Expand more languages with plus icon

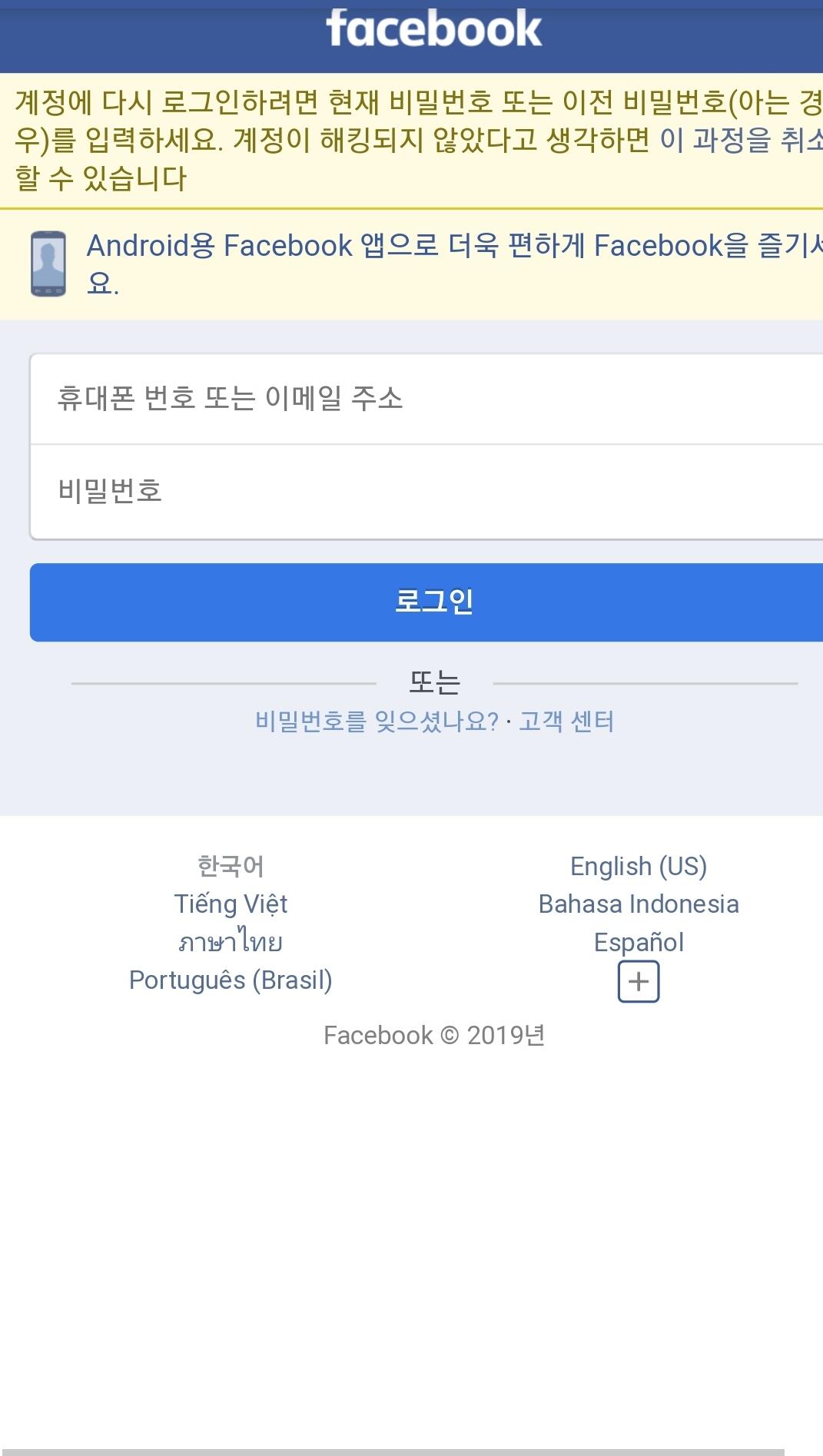[638, 982]
